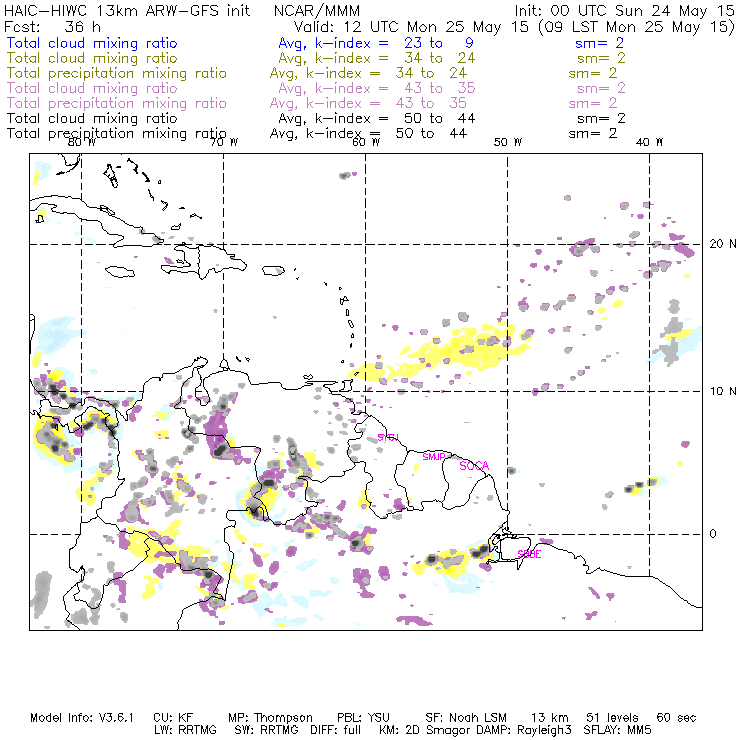The width and height of the screenshot is (740, 740).
Task: Click the "(09 LST Mon 25 May 15)" local time text
Action: point(636,27)
